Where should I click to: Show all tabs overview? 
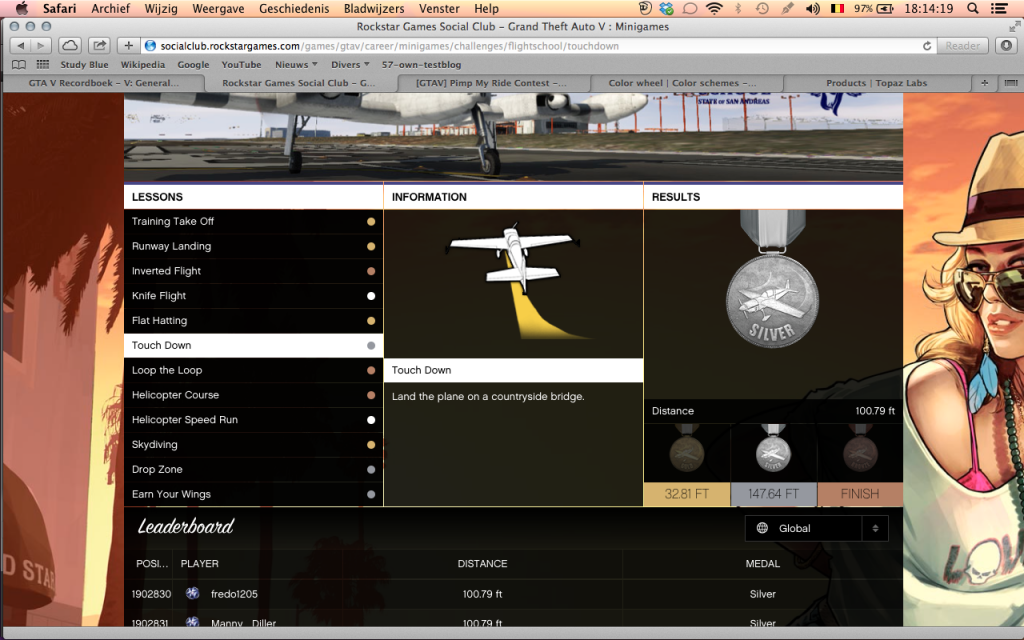[1010, 83]
